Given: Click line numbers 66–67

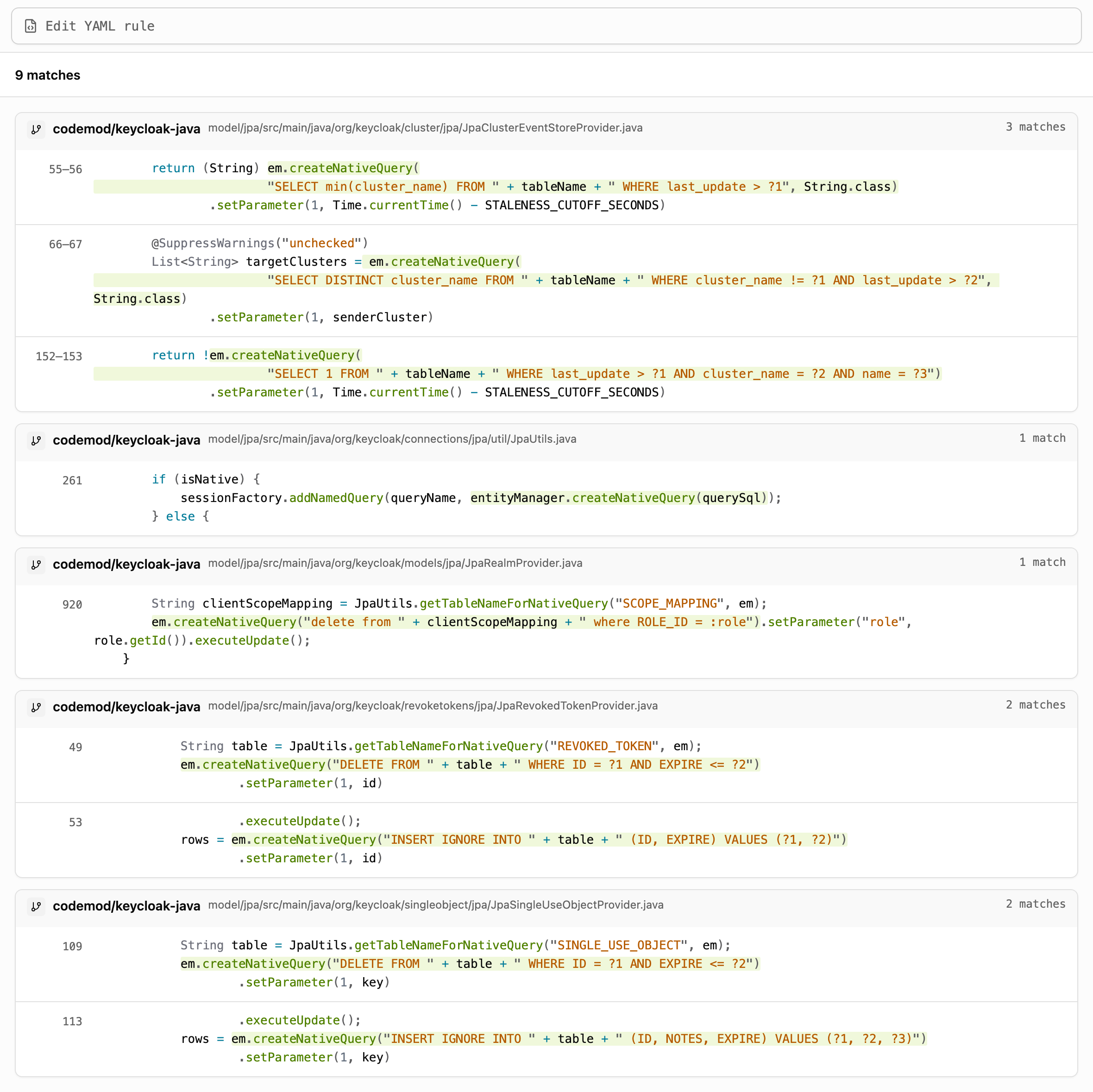Looking at the screenshot, I should (66, 245).
